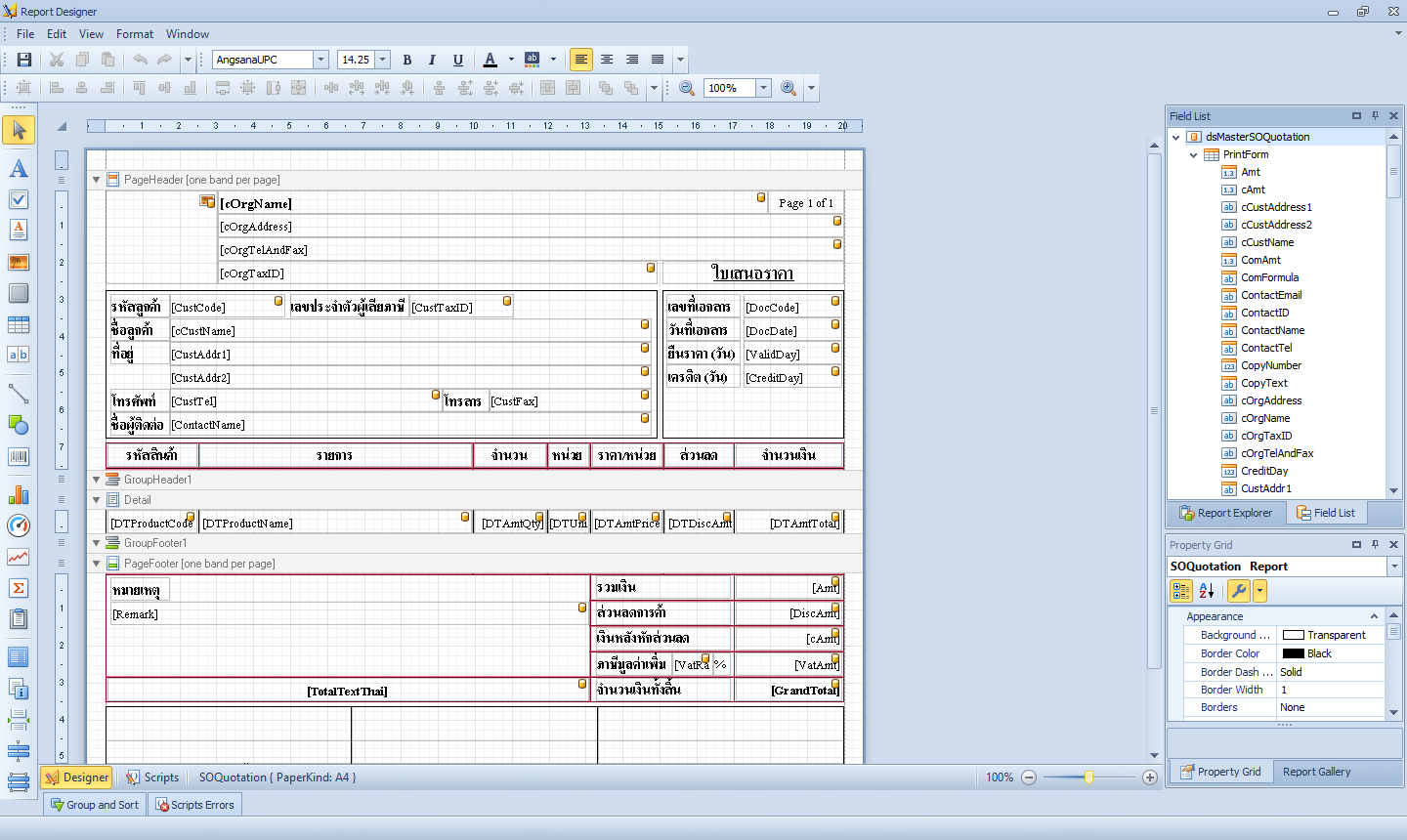Viewport: 1407px width, 840px height.
Task: Open the Window menu
Action: (188, 33)
